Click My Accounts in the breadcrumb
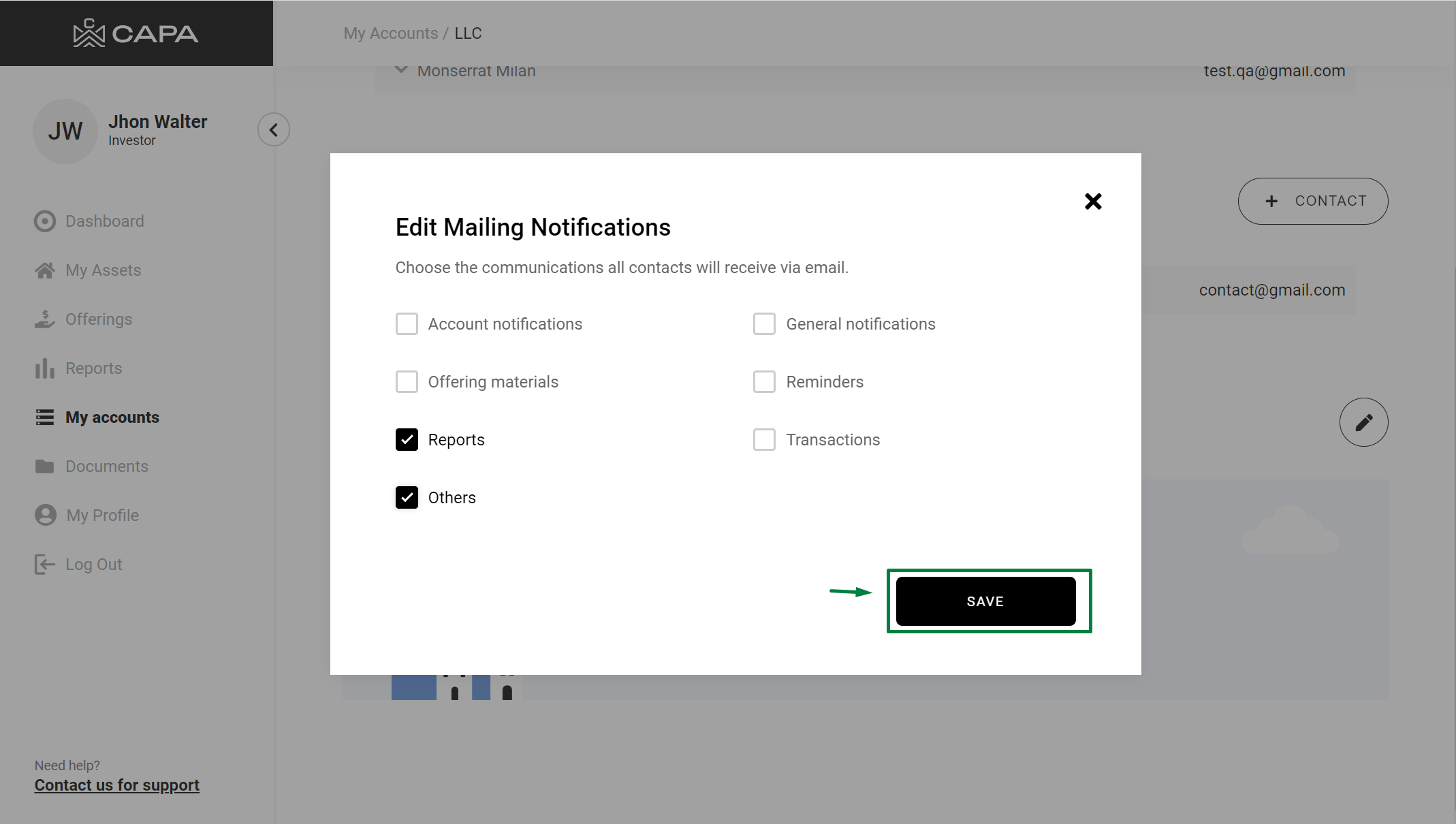 (x=390, y=33)
